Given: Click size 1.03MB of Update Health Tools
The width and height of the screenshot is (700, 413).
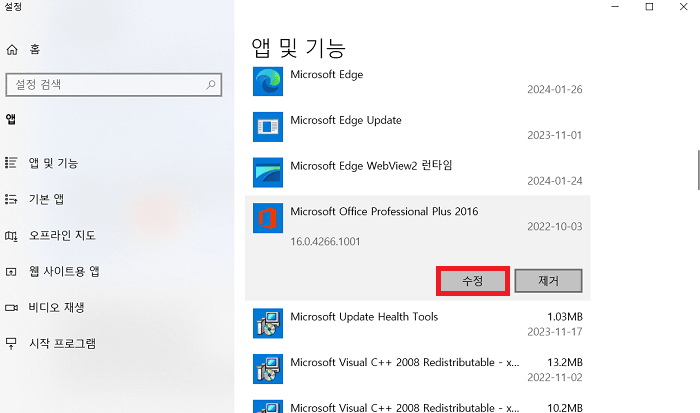Looking at the screenshot, I should 565,317.
